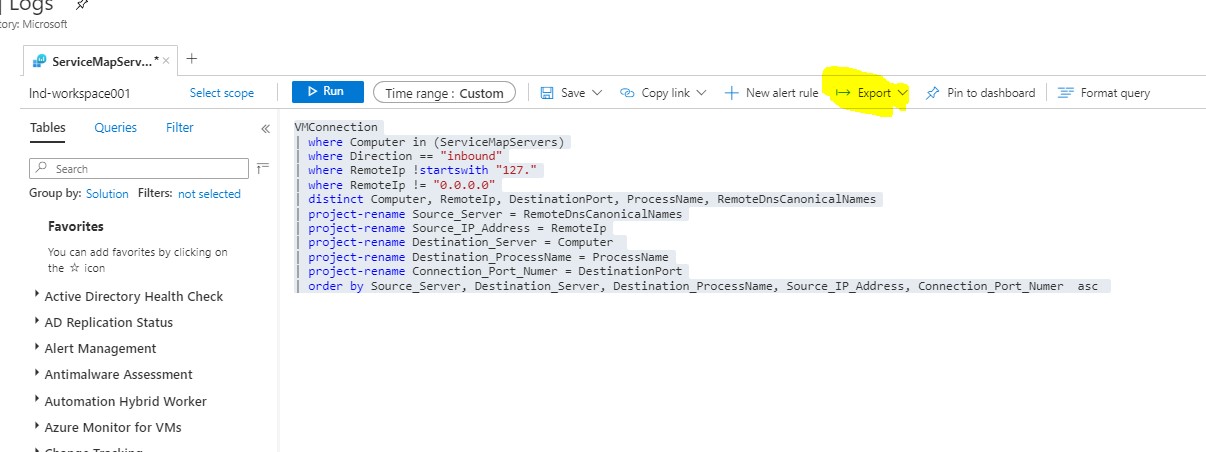The height and width of the screenshot is (452, 1206).
Task: Click the pin icon beside the Logs title
Action: [81, 5]
